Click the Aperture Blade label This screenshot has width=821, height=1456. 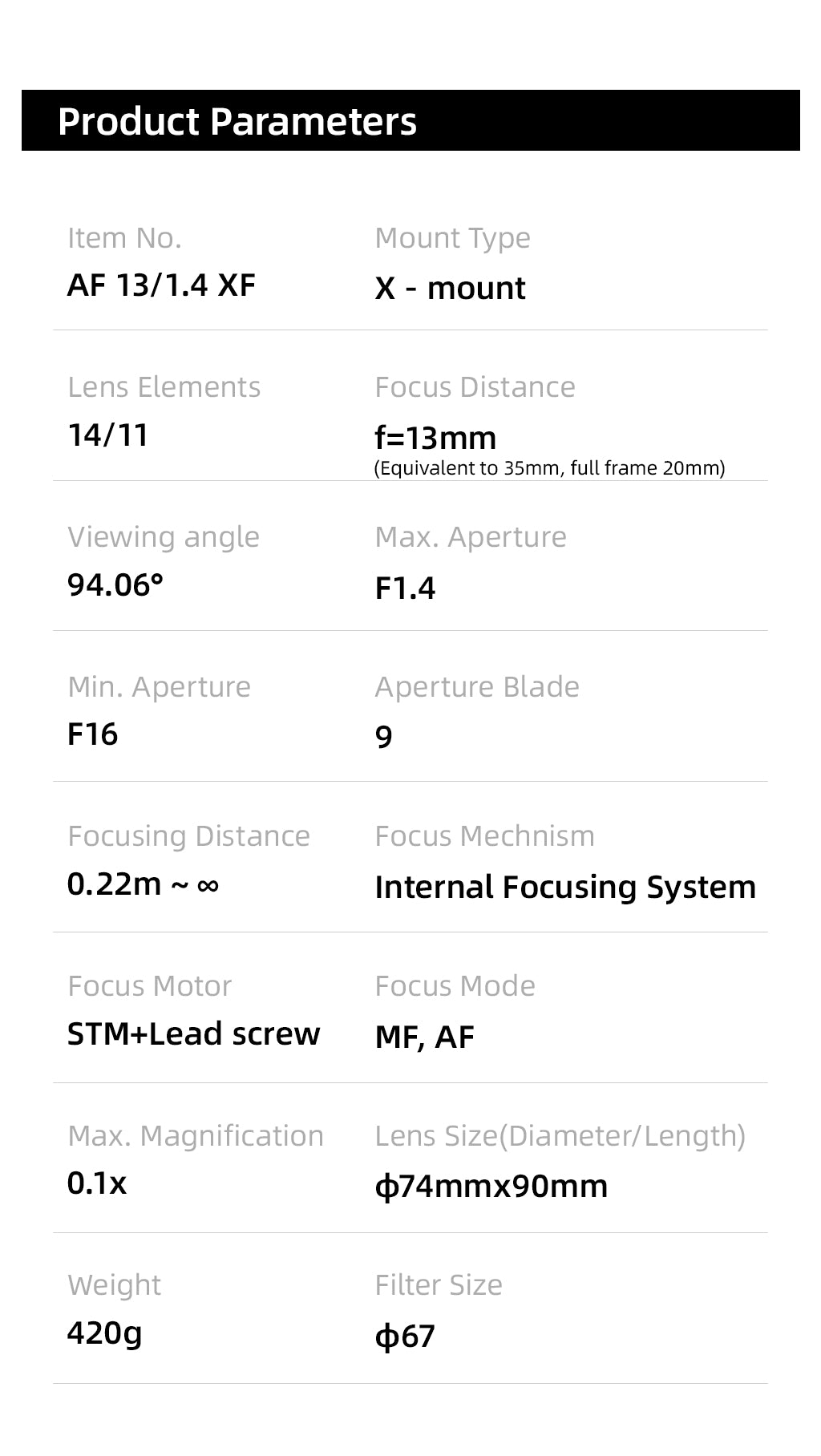477,687
